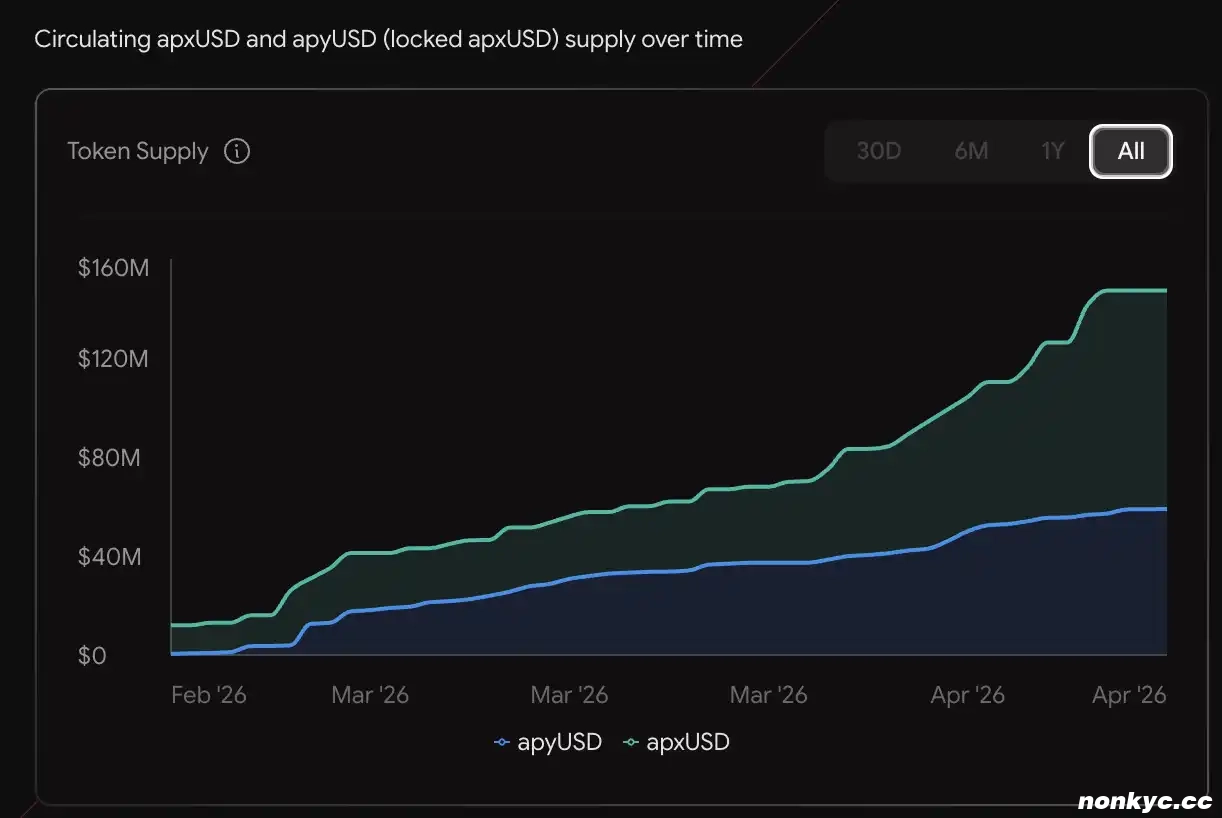
Task: Click the green apxUSD legend marker
Action: tap(631, 742)
